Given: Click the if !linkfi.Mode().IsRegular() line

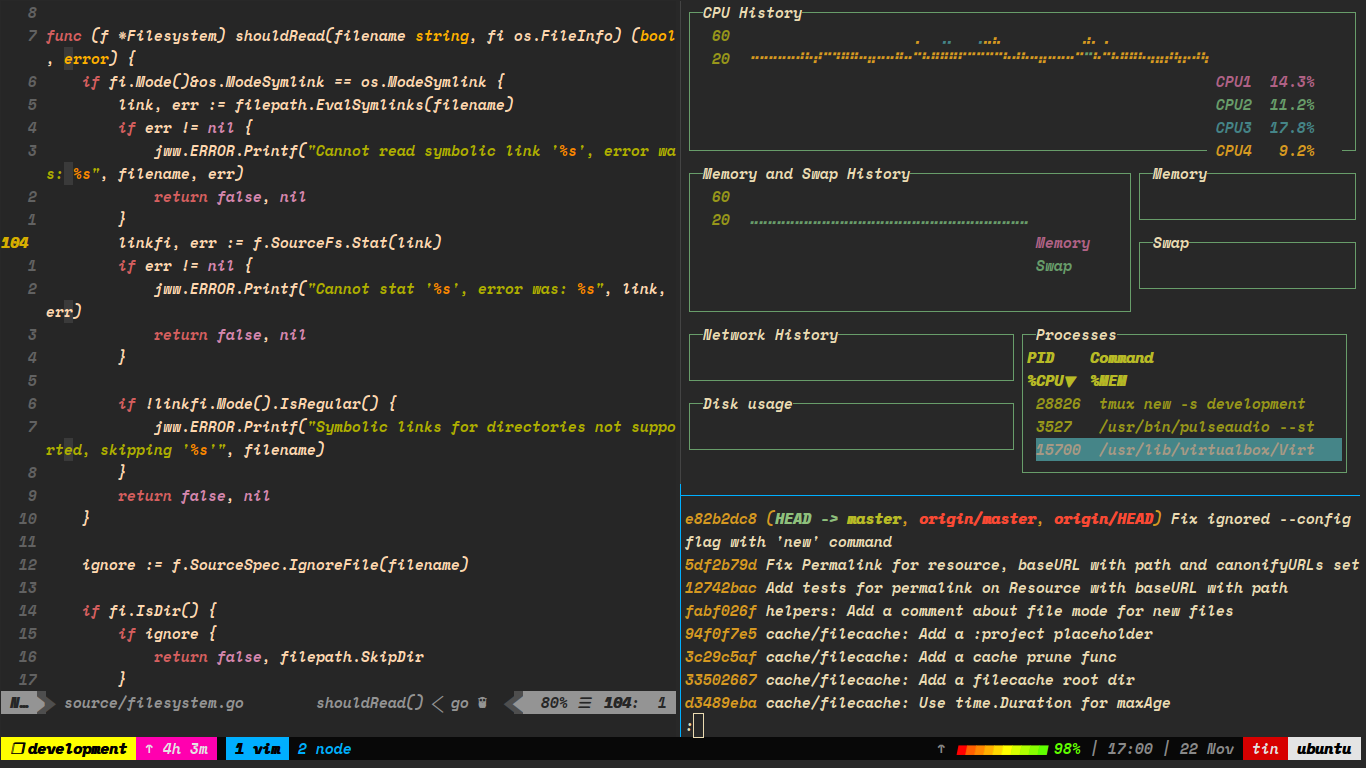Looking at the screenshot, I should [257, 404].
